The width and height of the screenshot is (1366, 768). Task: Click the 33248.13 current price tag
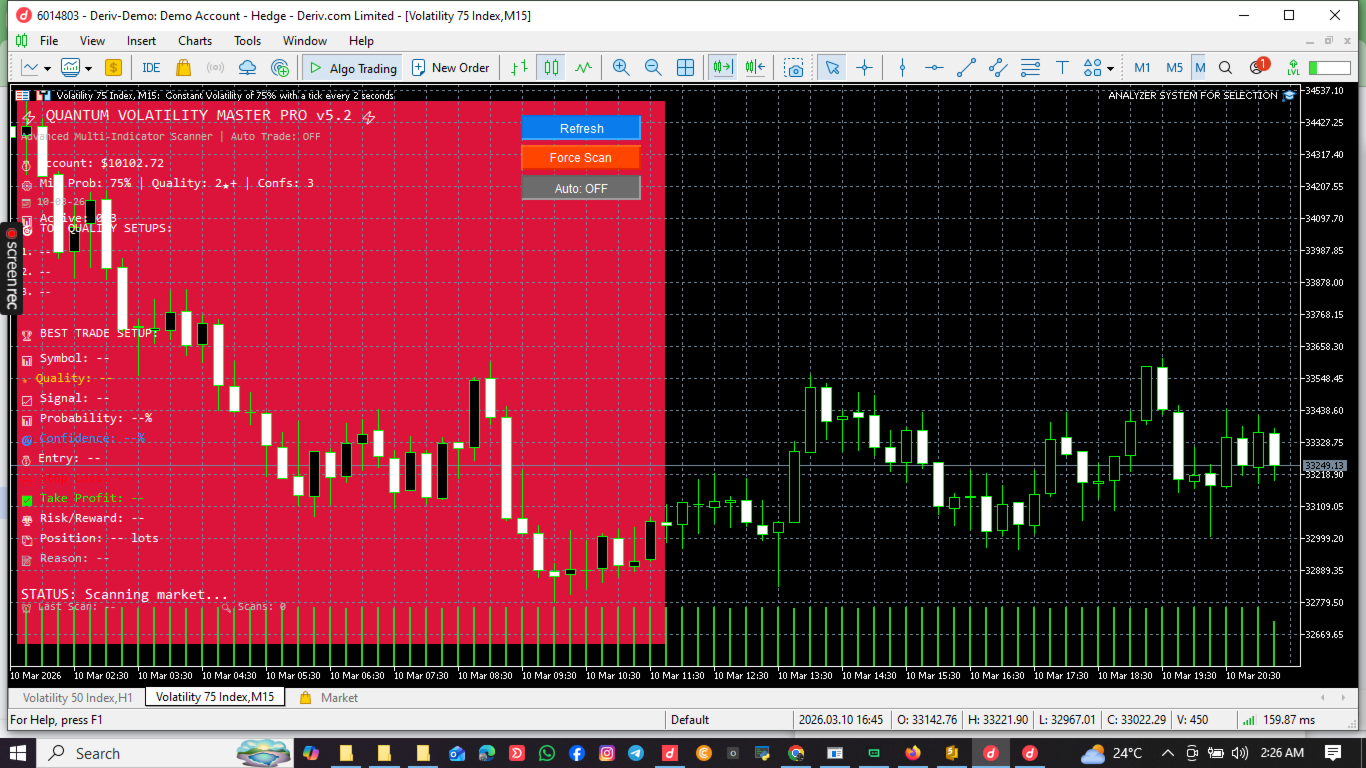pyautogui.click(x=1324, y=466)
